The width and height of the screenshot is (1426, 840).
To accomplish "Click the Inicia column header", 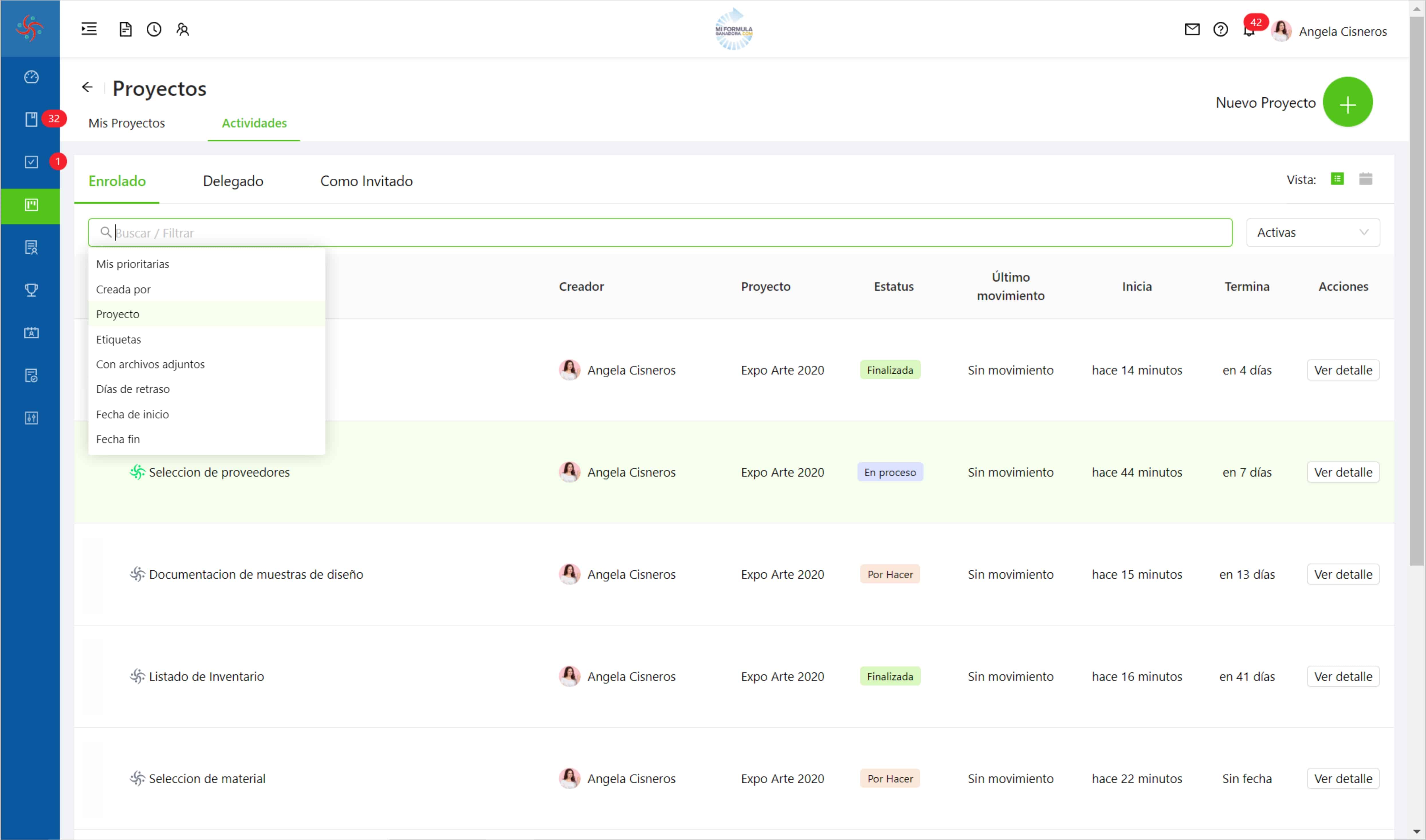I will [x=1137, y=286].
